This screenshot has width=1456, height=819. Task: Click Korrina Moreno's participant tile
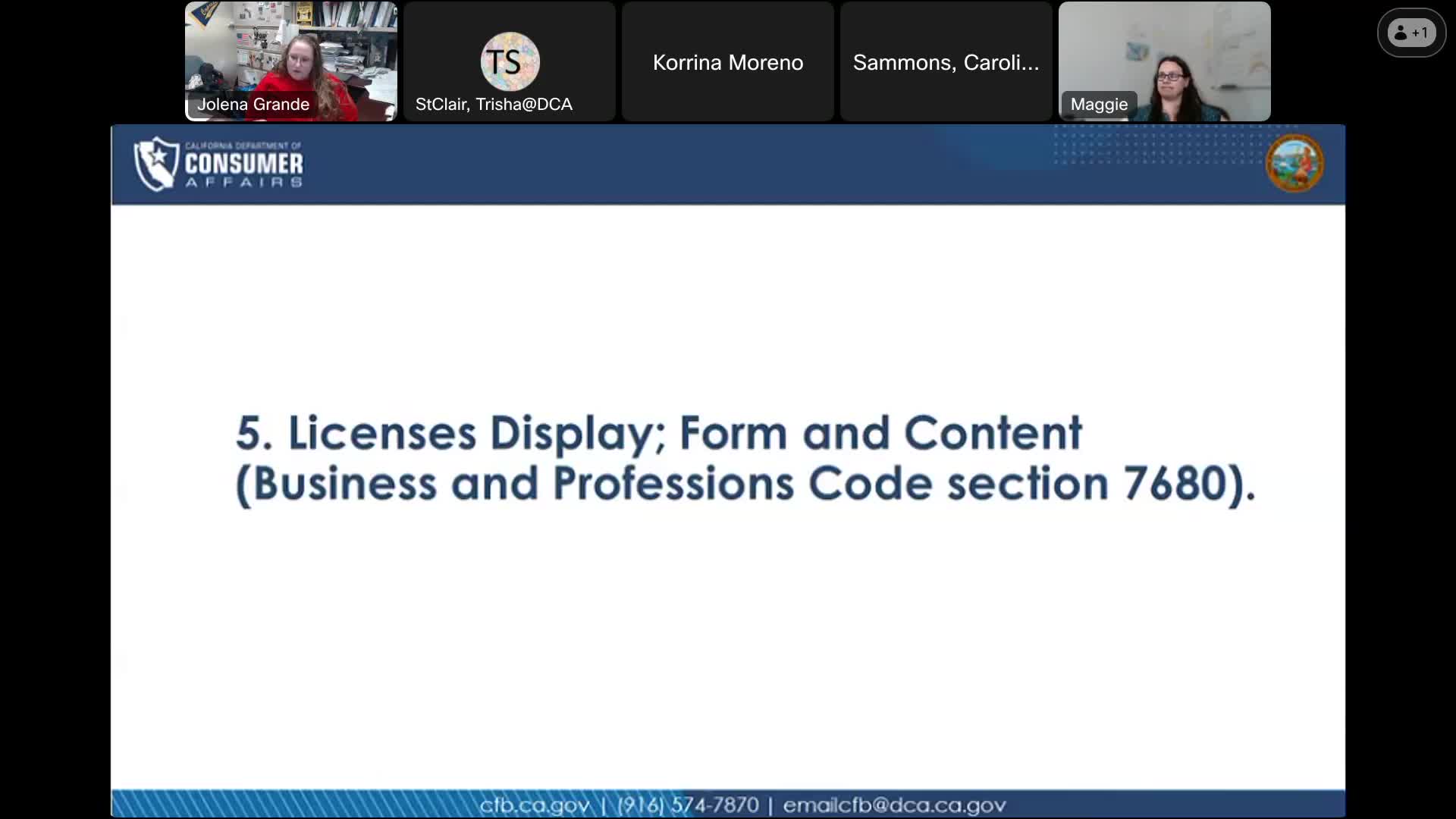(x=726, y=61)
